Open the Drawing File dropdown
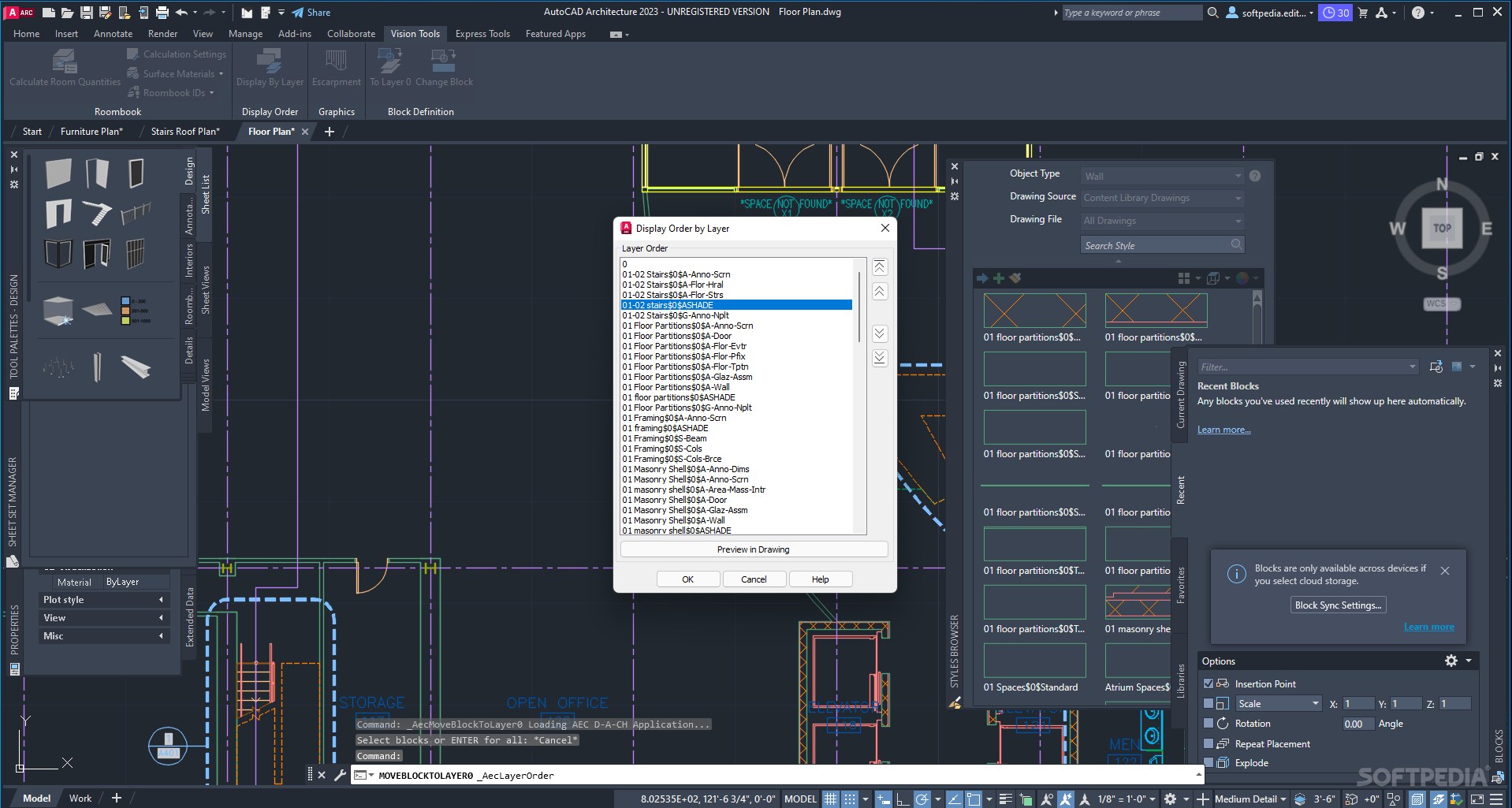 click(1163, 221)
